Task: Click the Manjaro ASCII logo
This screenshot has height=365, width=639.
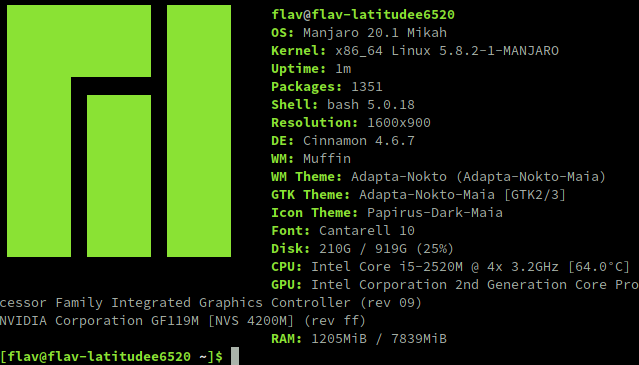Action: pos(119,131)
